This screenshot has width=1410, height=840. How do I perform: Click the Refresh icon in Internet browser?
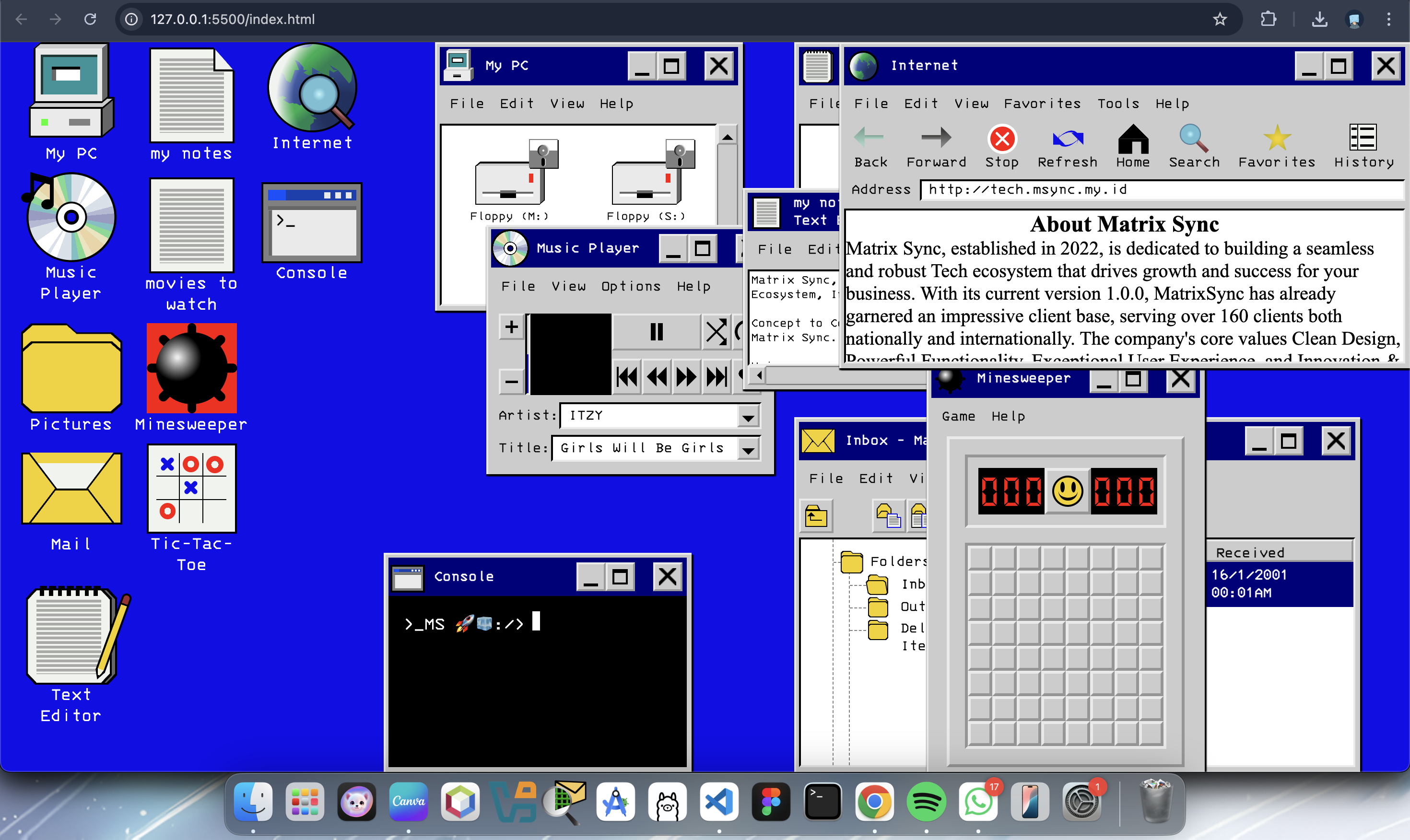click(x=1067, y=139)
